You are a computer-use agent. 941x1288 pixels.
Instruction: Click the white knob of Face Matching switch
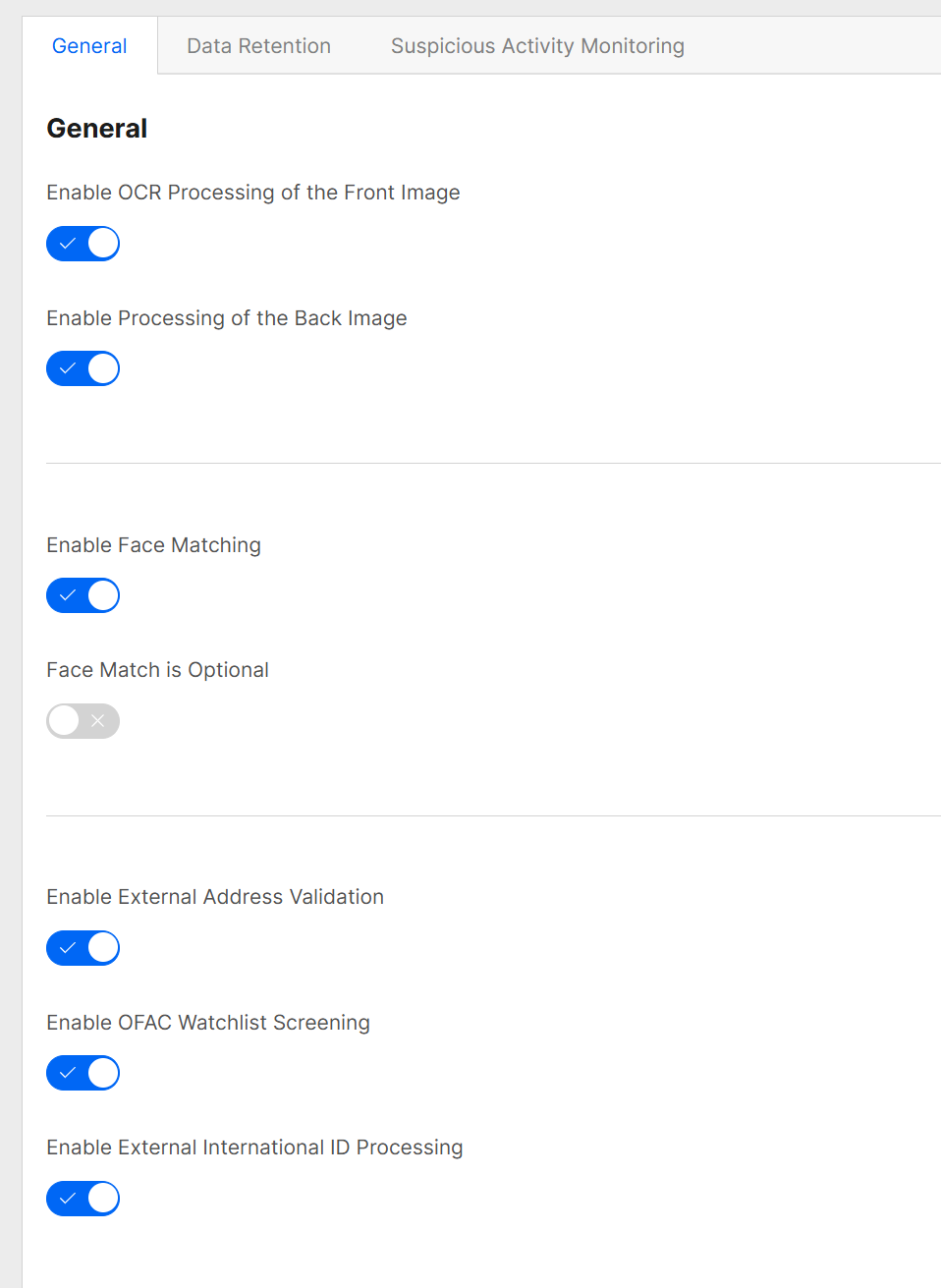pyautogui.click(x=103, y=595)
